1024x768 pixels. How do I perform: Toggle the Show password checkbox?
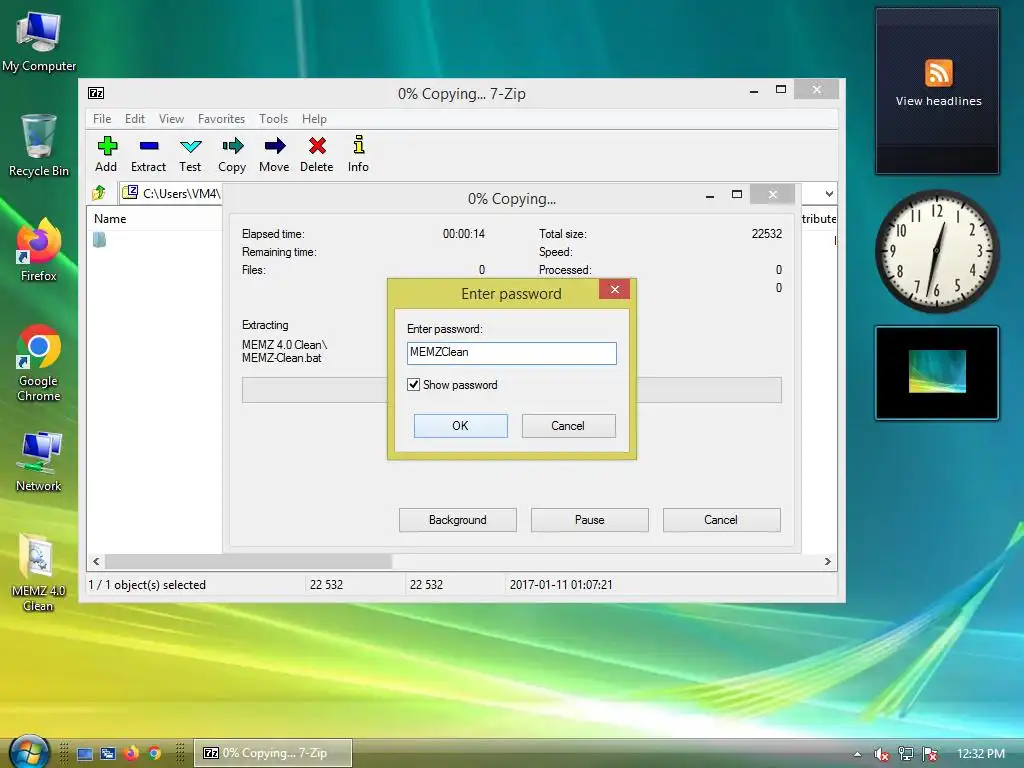tap(413, 385)
